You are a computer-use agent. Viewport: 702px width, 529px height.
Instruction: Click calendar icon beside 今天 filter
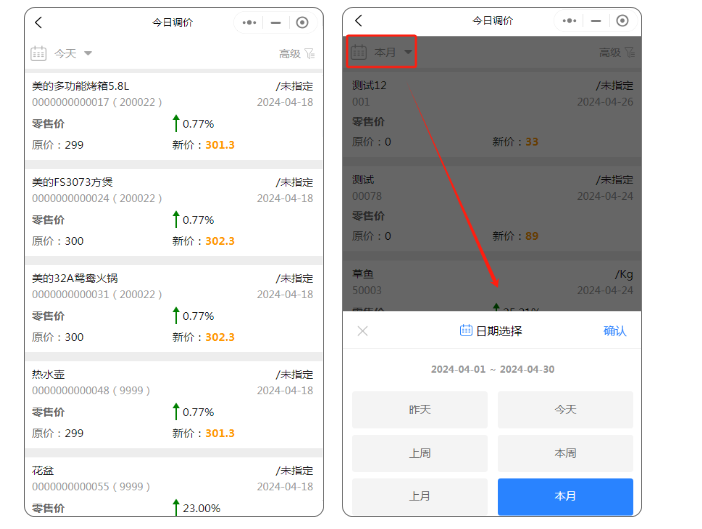[x=39, y=53]
